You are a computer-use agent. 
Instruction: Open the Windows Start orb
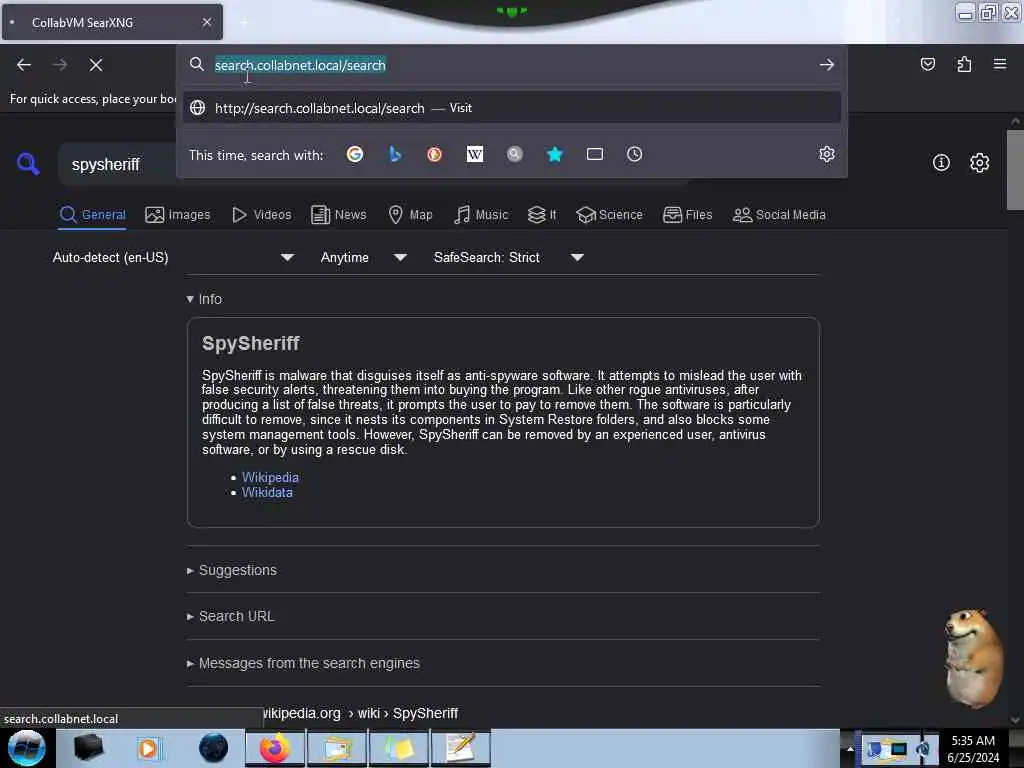click(27, 748)
